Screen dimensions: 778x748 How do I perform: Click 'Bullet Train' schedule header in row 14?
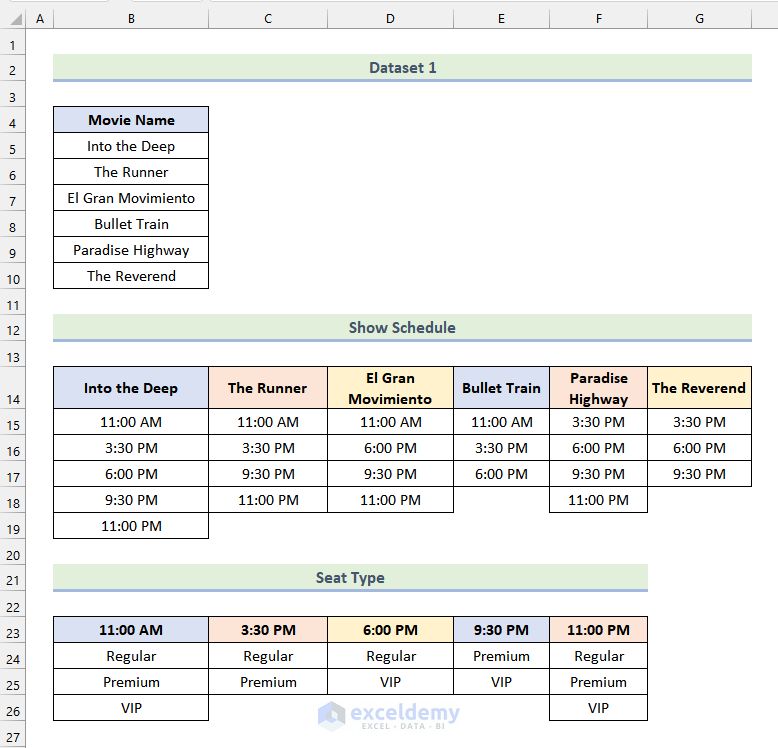click(x=501, y=388)
